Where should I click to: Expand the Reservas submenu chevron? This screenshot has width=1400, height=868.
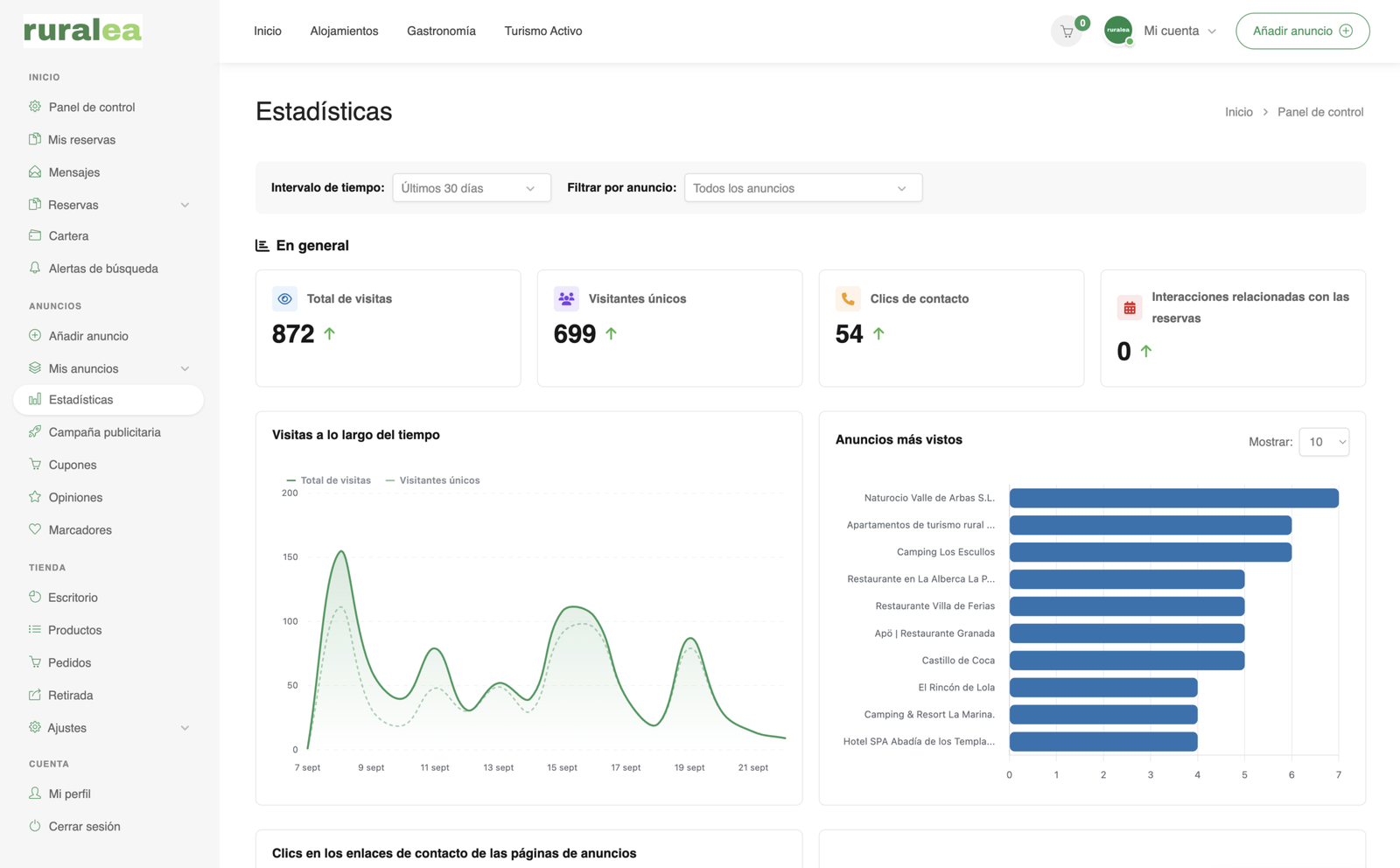point(185,205)
